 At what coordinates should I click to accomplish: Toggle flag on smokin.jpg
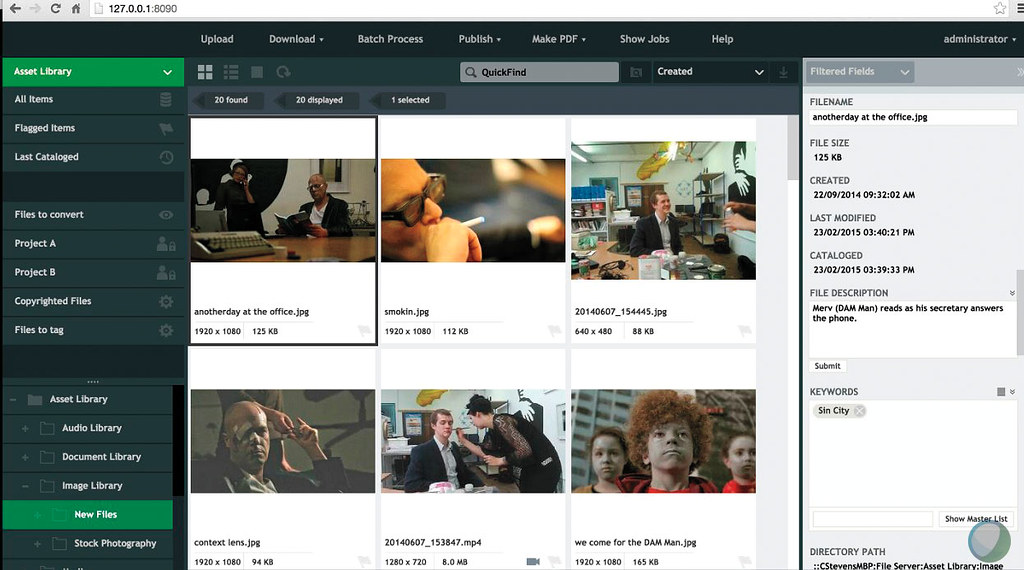pos(553,331)
